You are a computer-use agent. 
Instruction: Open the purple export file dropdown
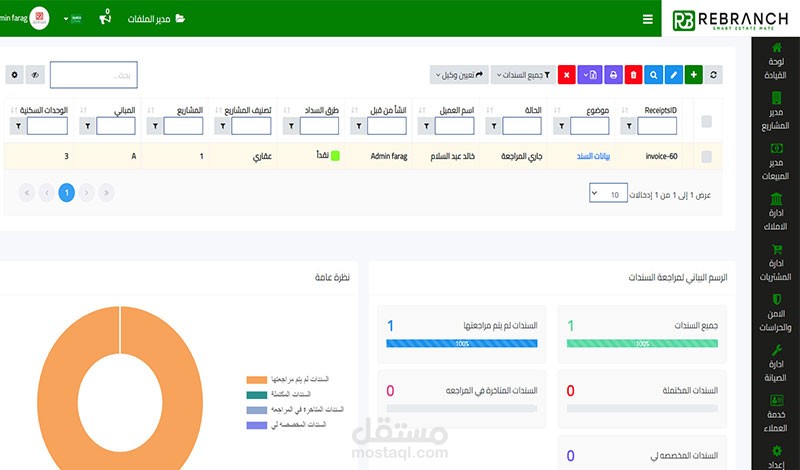[x=590, y=75]
